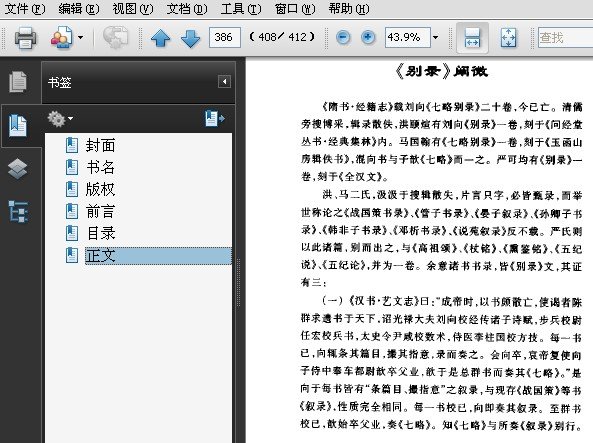The width and height of the screenshot is (593, 443).
Task: Go to previous page with up arrow
Action: (161, 38)
